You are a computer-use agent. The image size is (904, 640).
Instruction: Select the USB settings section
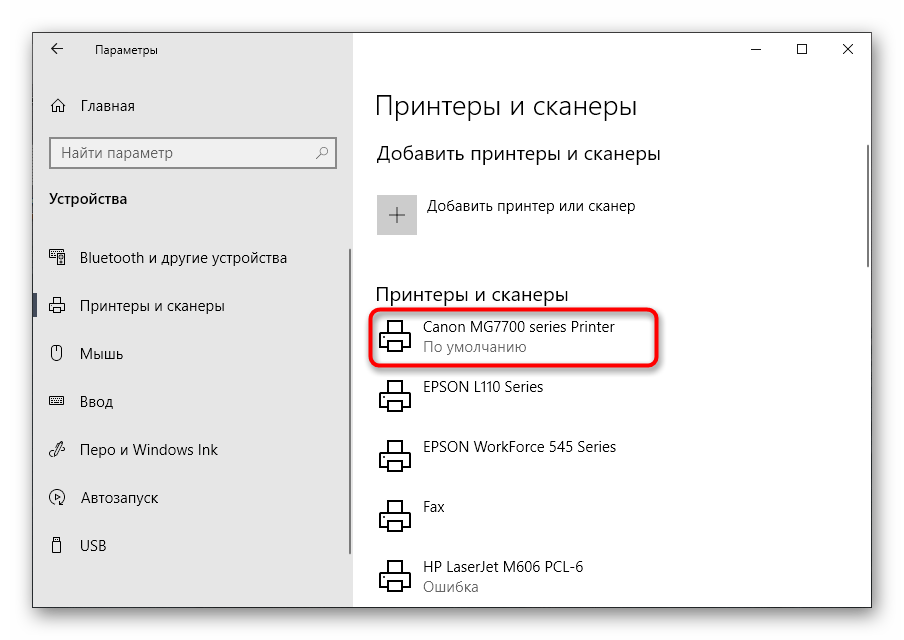point(93,546)
